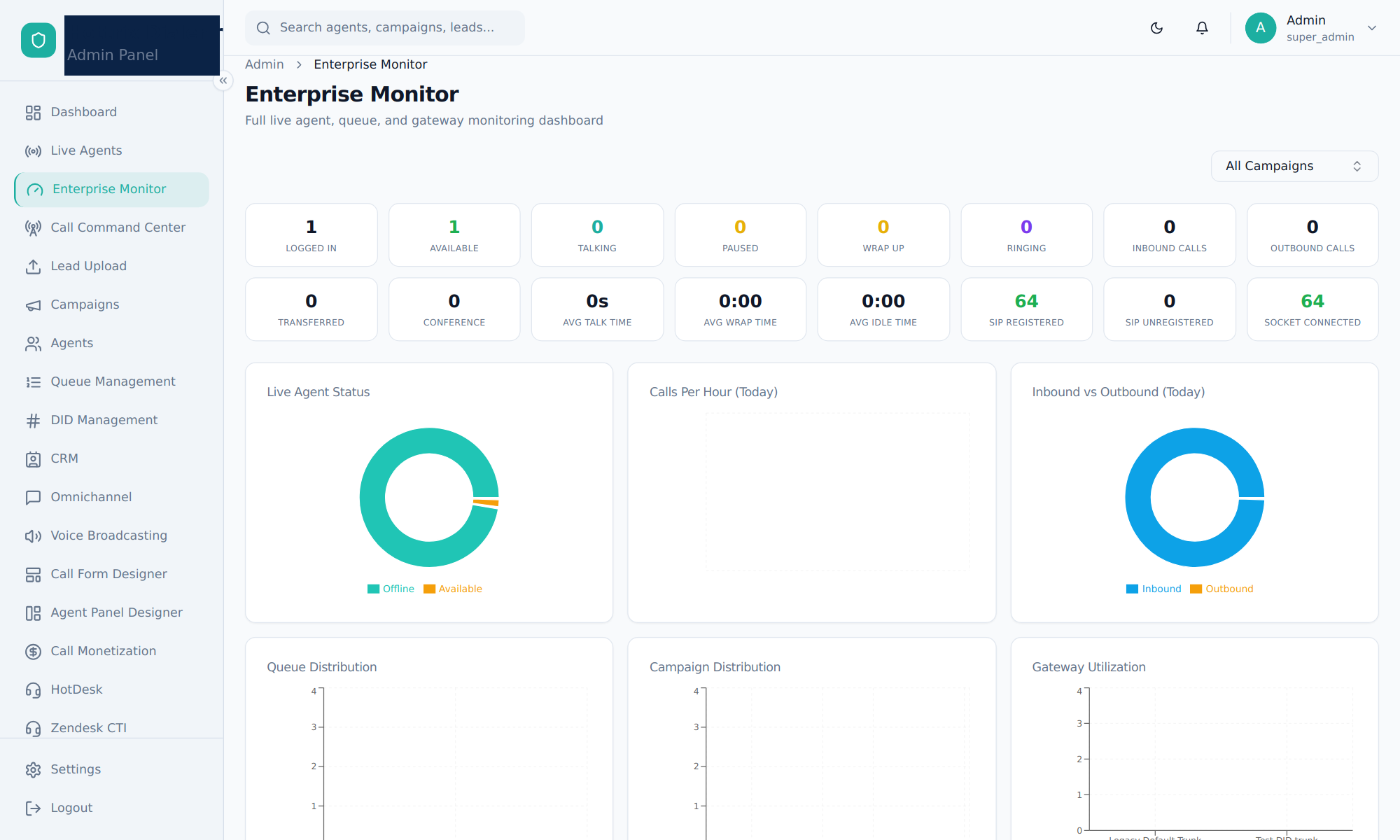Click the Queue Management list icon
The width and height of the screenshot is (1400, 840).
33,382
